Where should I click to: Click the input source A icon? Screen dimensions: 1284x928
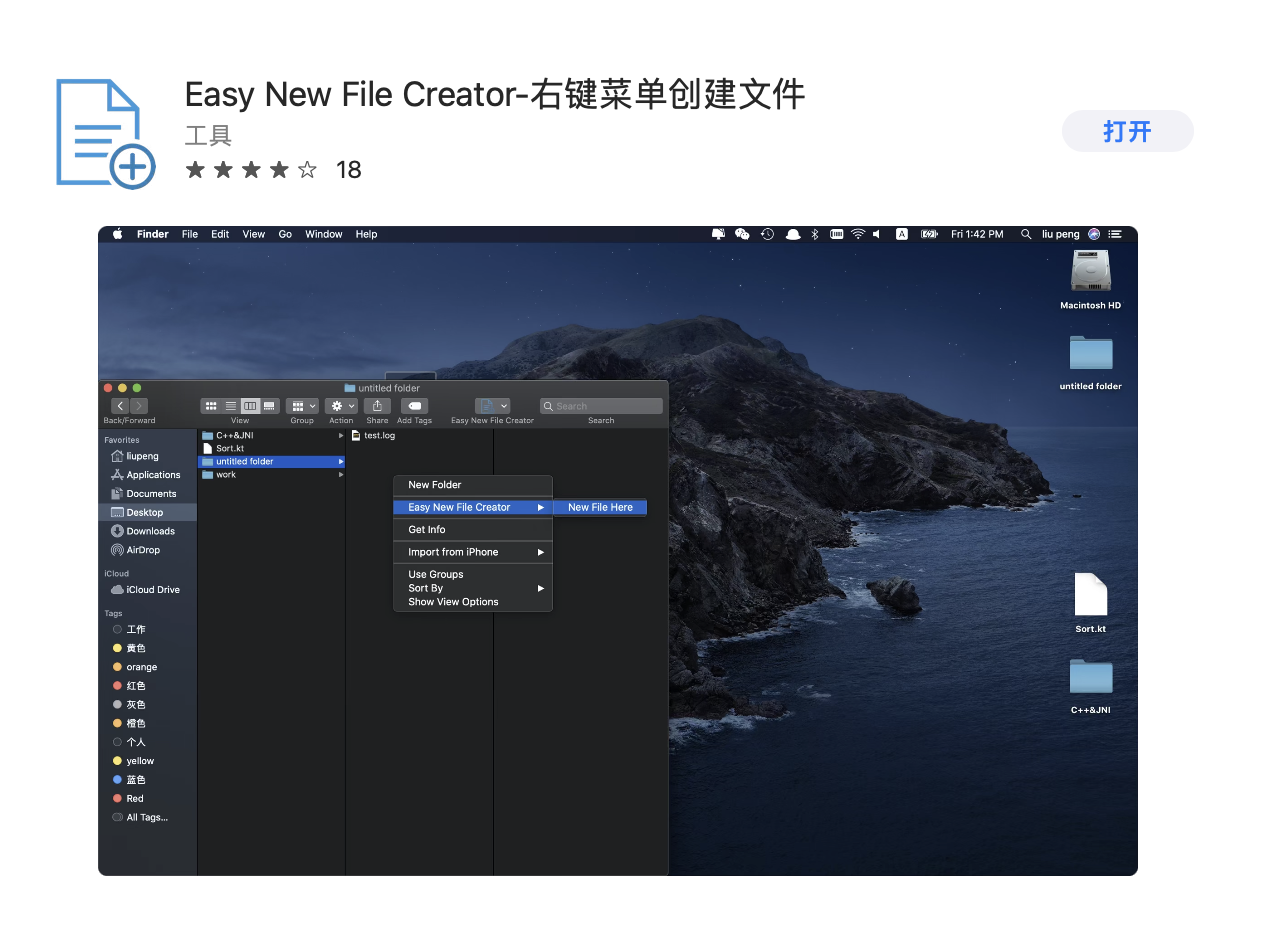click(901, 234)
